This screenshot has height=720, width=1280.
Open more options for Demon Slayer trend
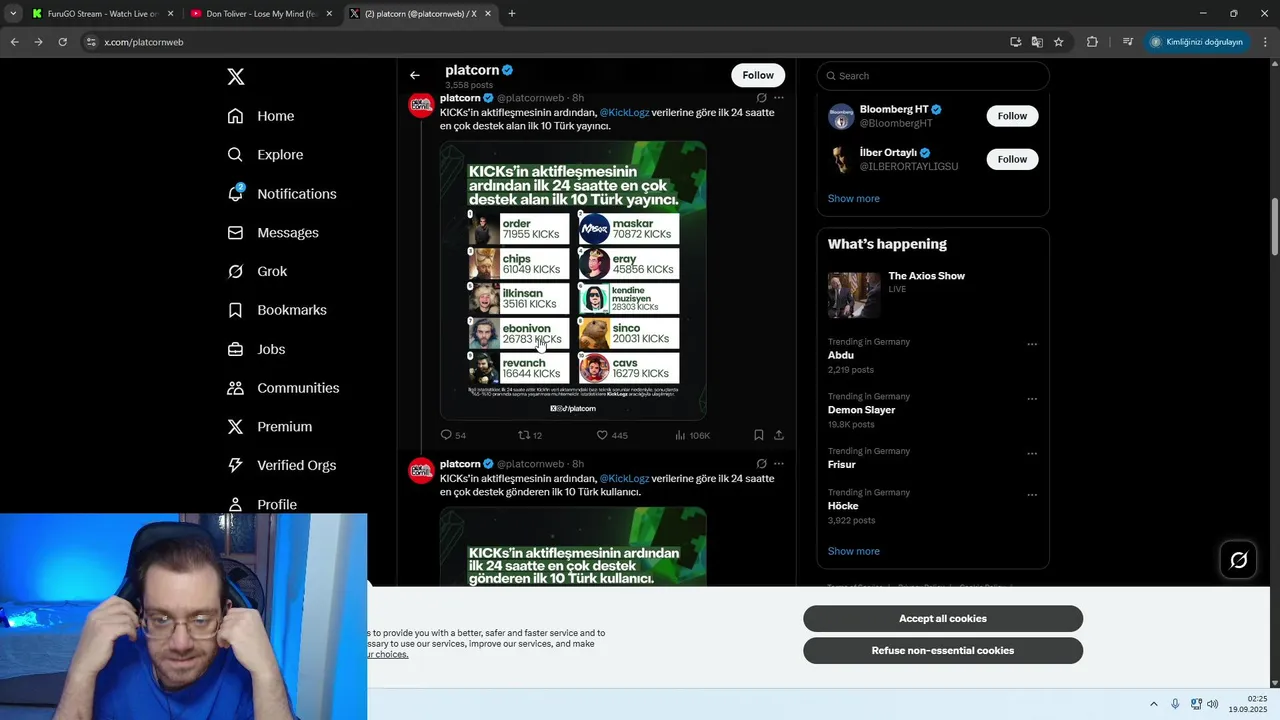(x=1032, y=399)
